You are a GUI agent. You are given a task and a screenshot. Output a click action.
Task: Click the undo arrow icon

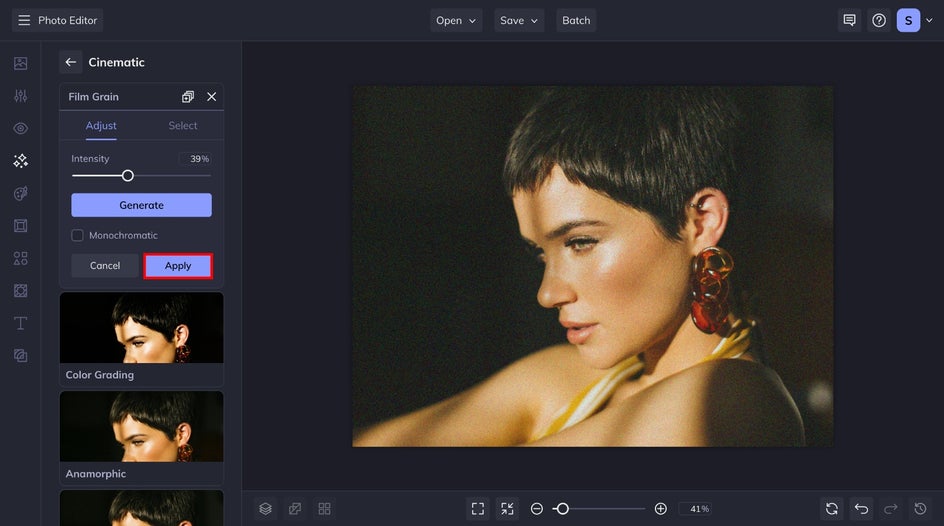[x=861, y=509]
